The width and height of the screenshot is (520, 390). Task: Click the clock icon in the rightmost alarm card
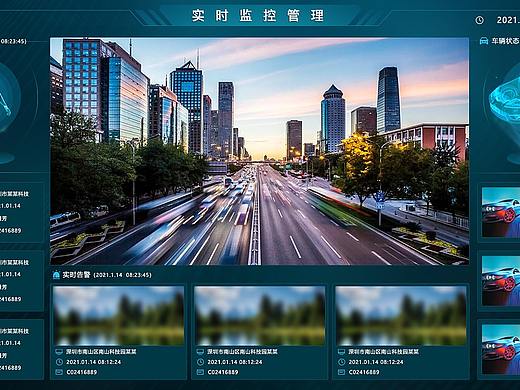point(341,362)
